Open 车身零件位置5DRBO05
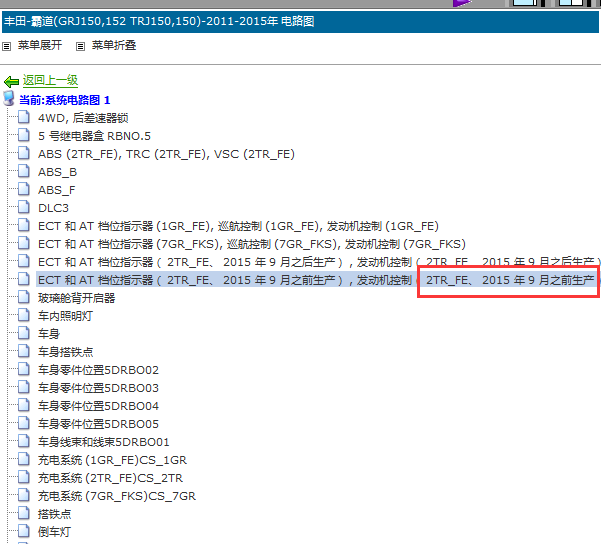601x544 pixels. (98, 424)
